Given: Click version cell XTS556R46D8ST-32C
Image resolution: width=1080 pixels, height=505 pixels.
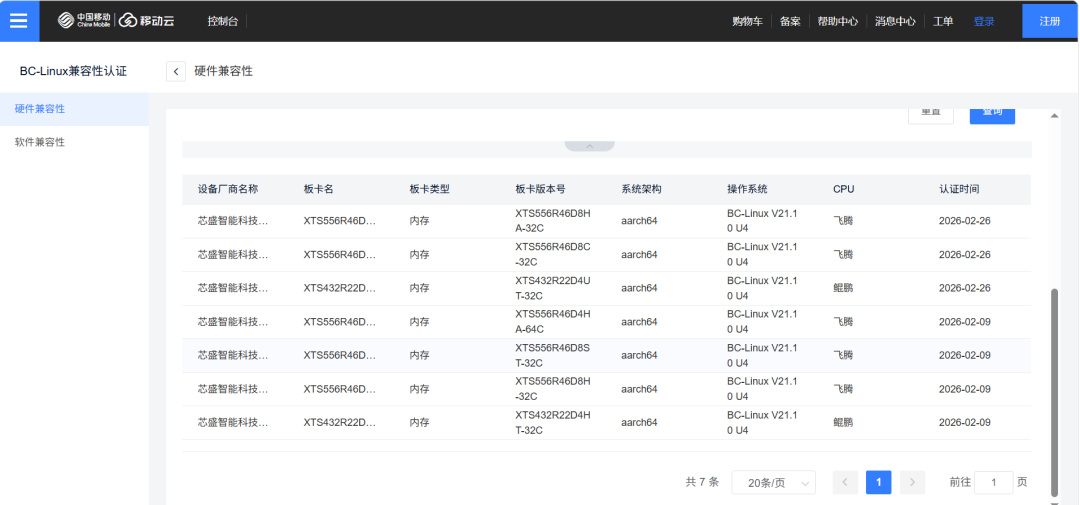Looking at the screenshot, I should point(553,355).
